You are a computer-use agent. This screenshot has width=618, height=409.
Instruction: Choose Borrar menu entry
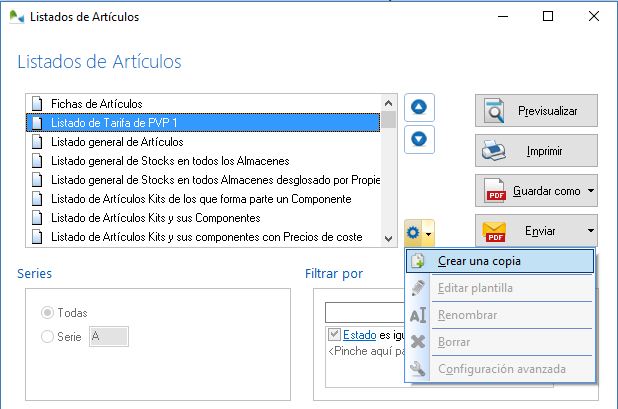click(500, 342)
